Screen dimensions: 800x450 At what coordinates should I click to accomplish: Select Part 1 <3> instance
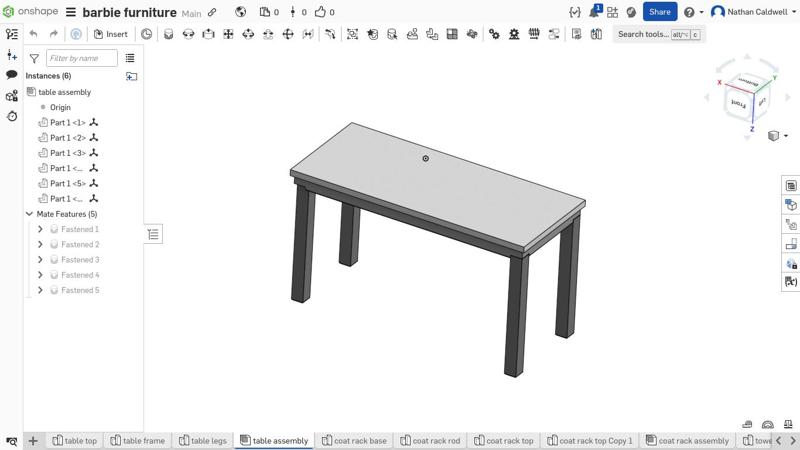(x=68, y=153)
